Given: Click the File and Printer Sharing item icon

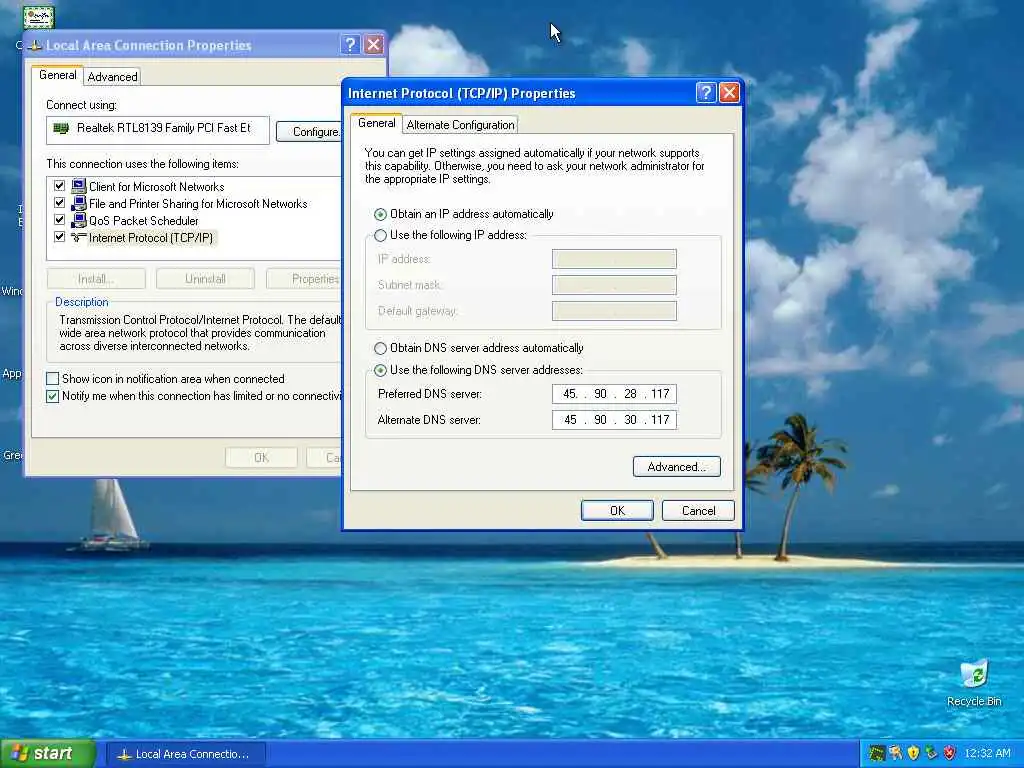Looking at the screenshot, I should pos(78,203).
